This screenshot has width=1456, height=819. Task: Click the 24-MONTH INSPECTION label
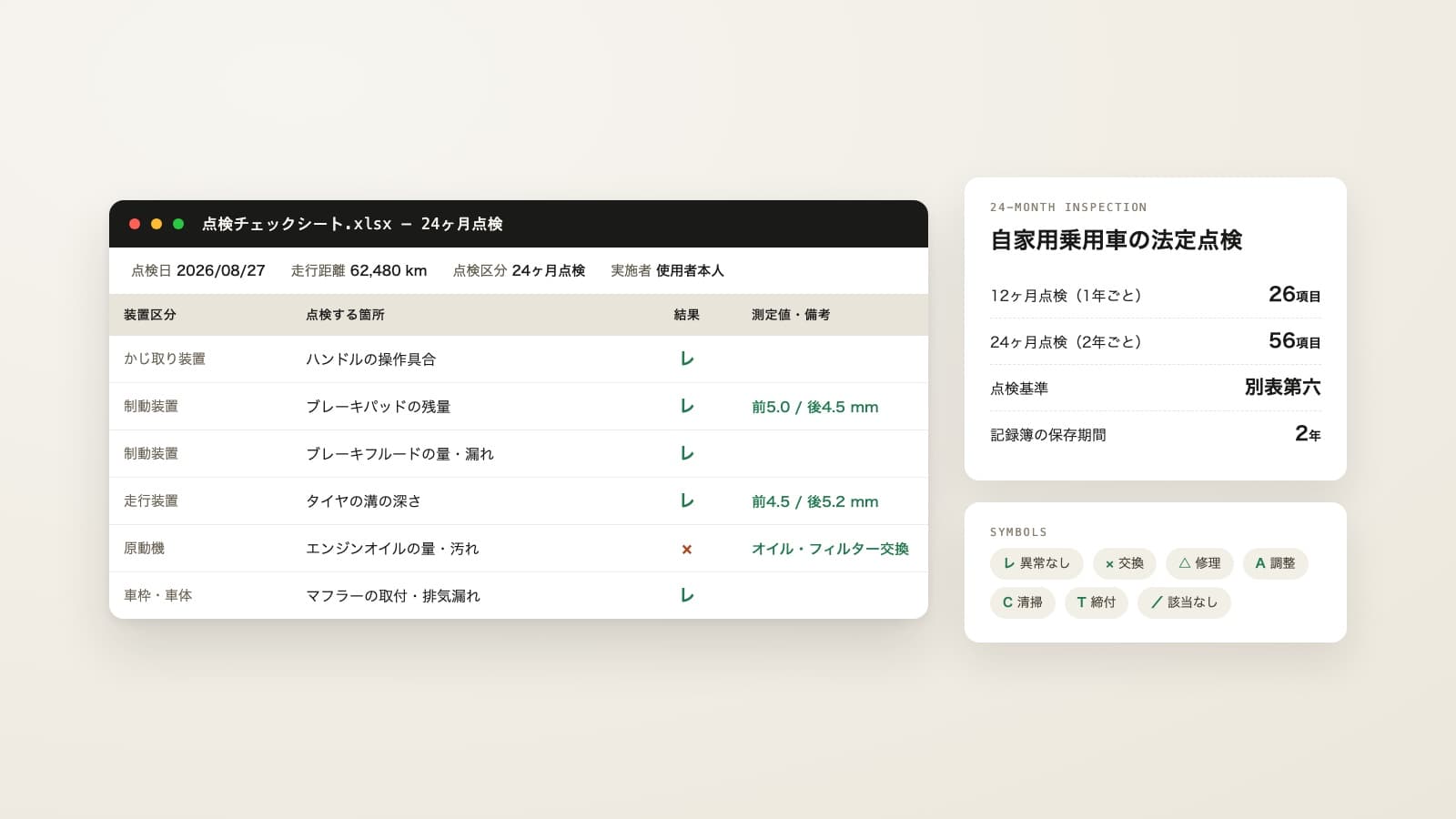pos(1068,207)
